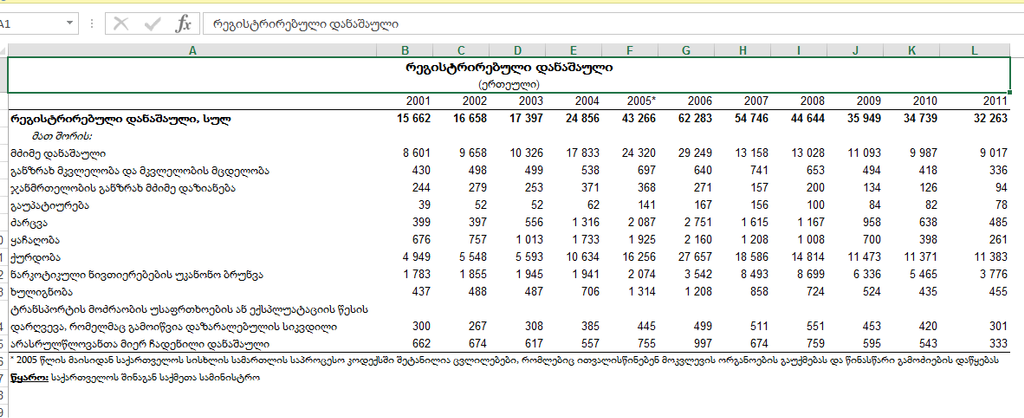
Task: Select column C header
Action: coord(461,50)
